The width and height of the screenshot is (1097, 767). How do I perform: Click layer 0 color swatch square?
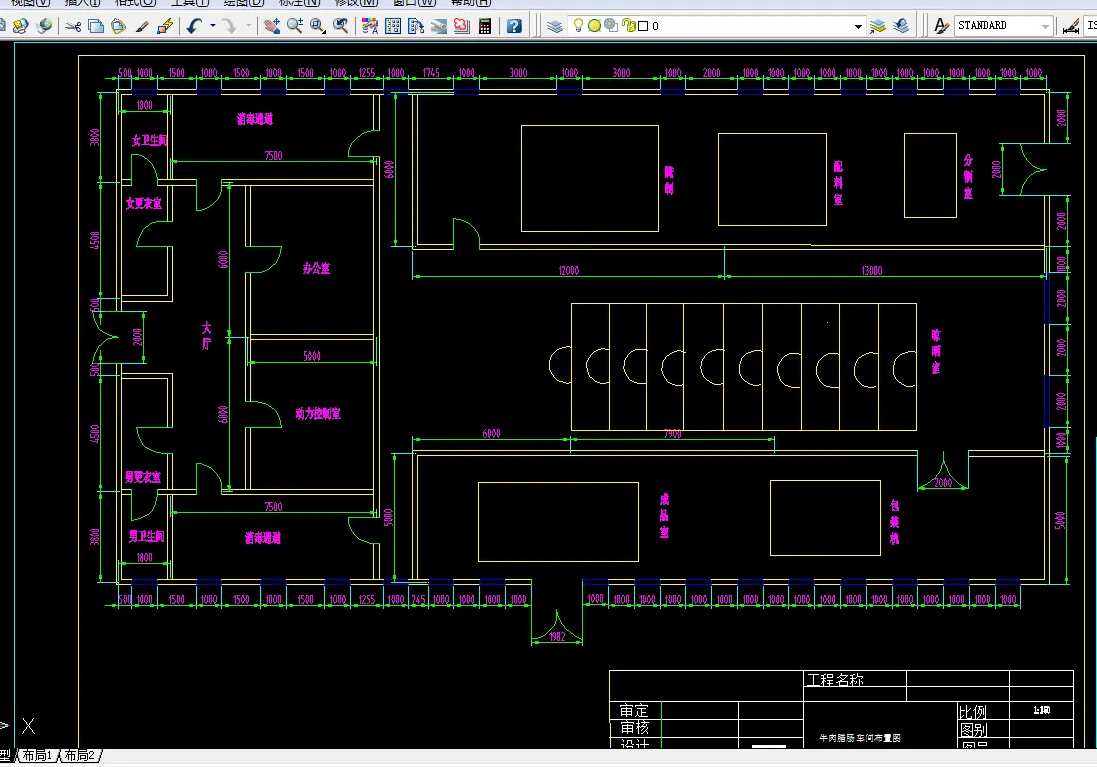[x=643, y=26]
